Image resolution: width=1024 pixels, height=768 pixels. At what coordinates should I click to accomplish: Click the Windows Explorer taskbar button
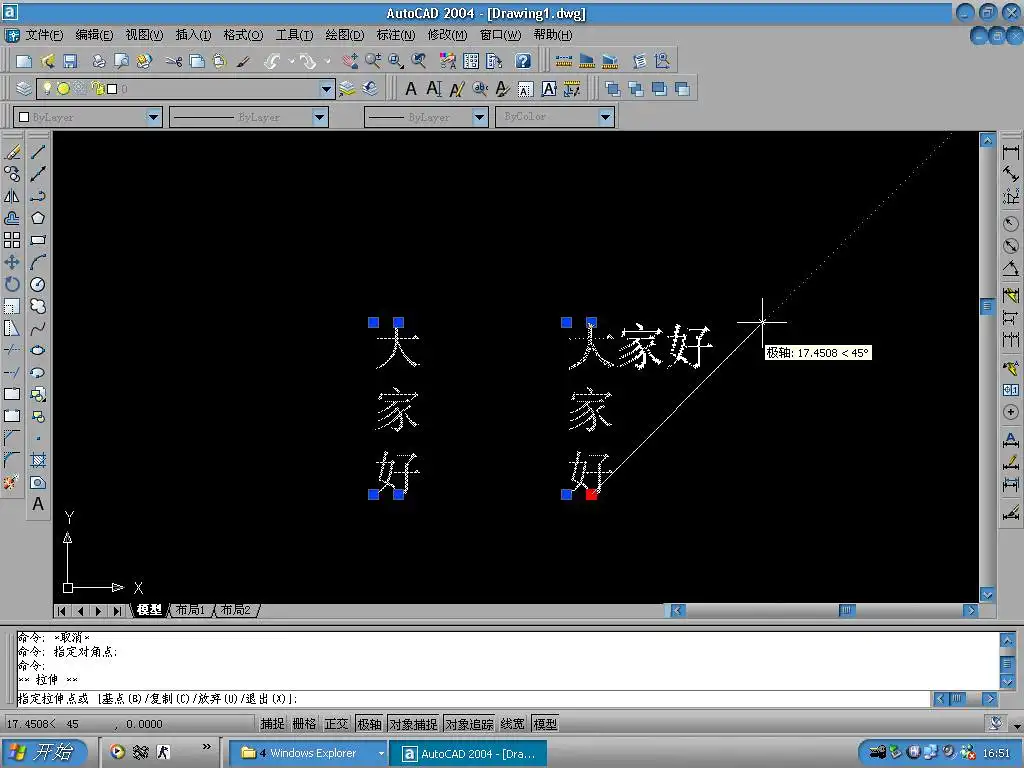click(x=308, y=753)
